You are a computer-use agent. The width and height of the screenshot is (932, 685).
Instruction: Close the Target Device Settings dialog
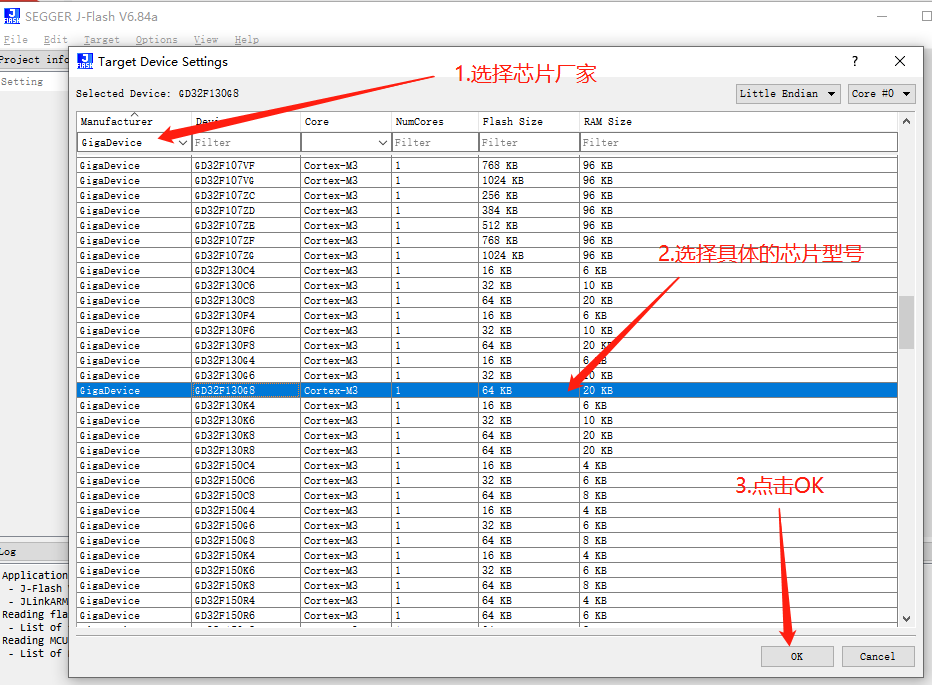point(900,61)
